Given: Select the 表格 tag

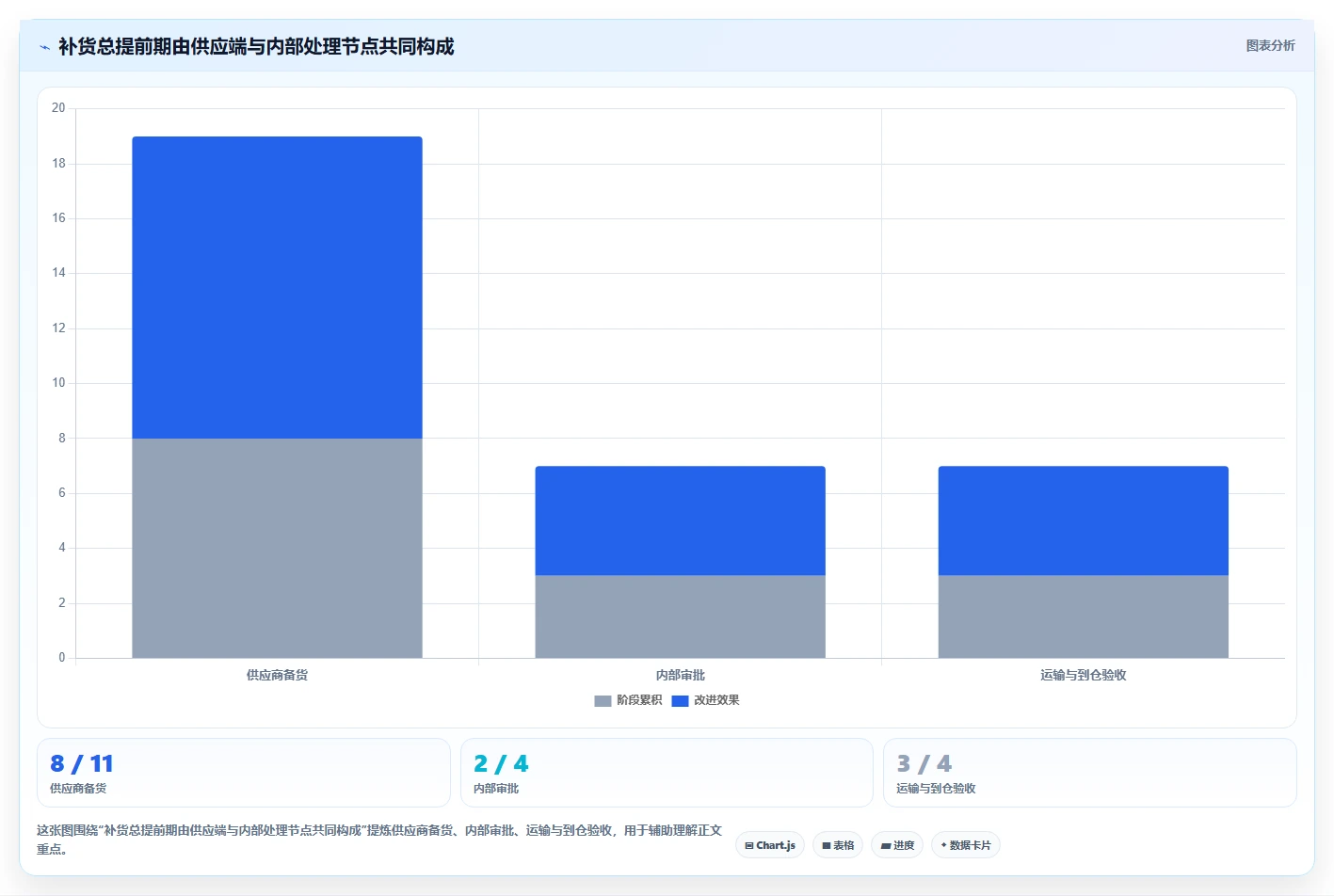Looking at the screenshot, I should (838, 845).
